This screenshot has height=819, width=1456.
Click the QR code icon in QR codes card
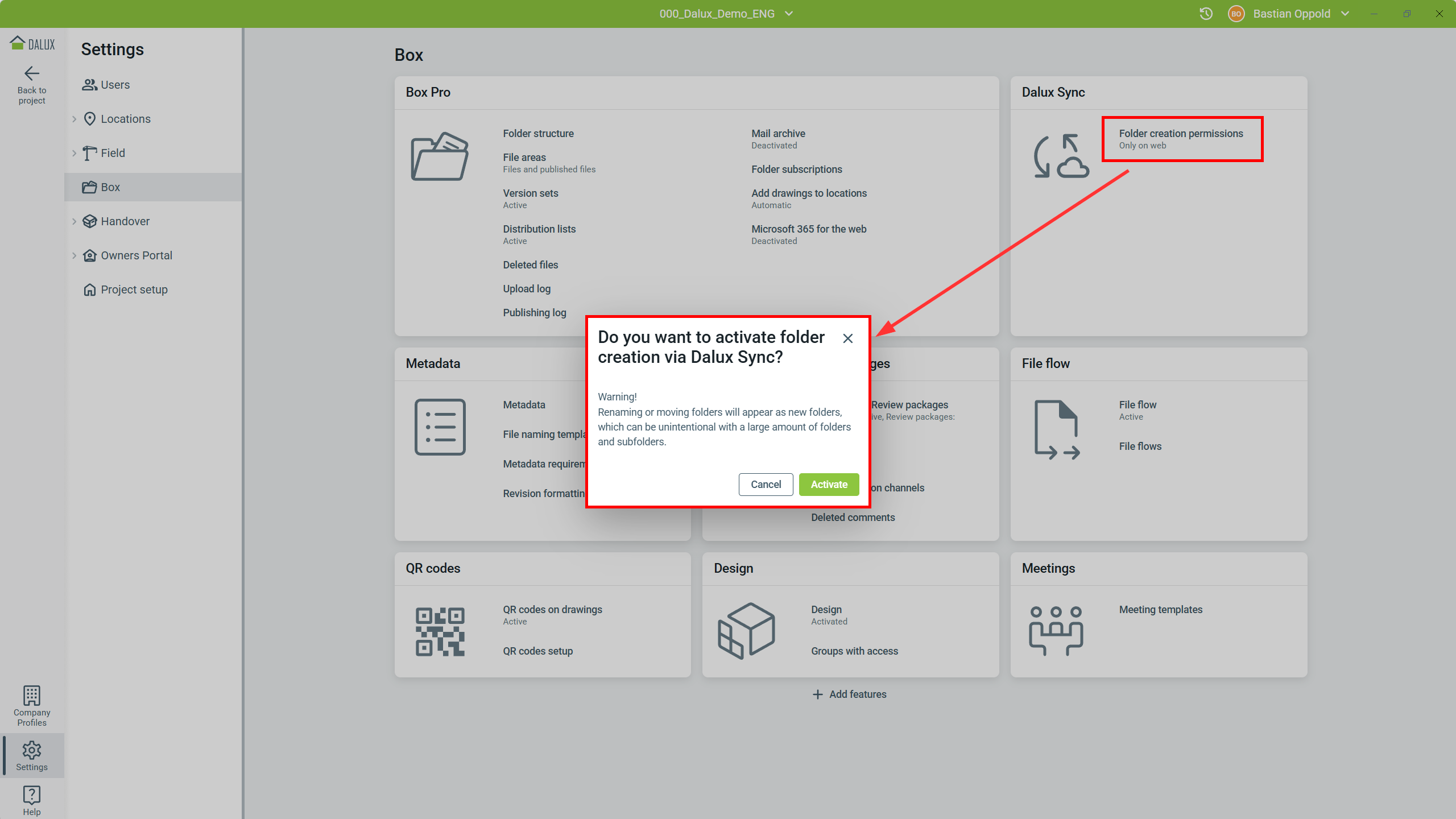[439, 631]
